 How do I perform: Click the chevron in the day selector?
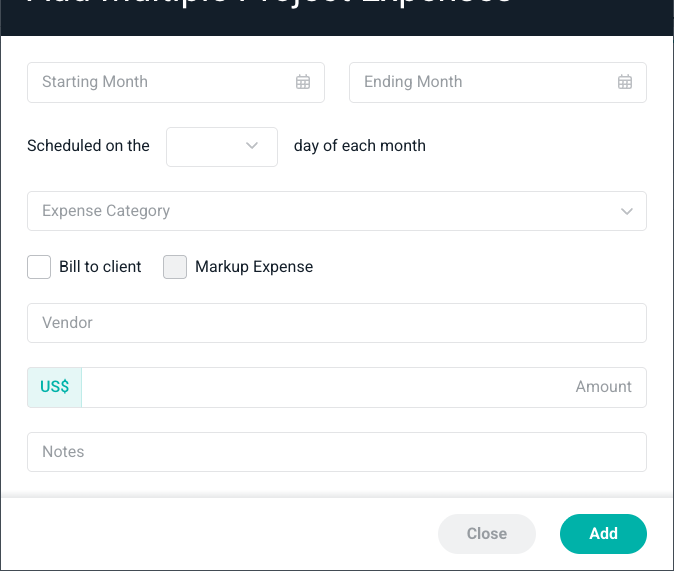(x=251, y=145)
